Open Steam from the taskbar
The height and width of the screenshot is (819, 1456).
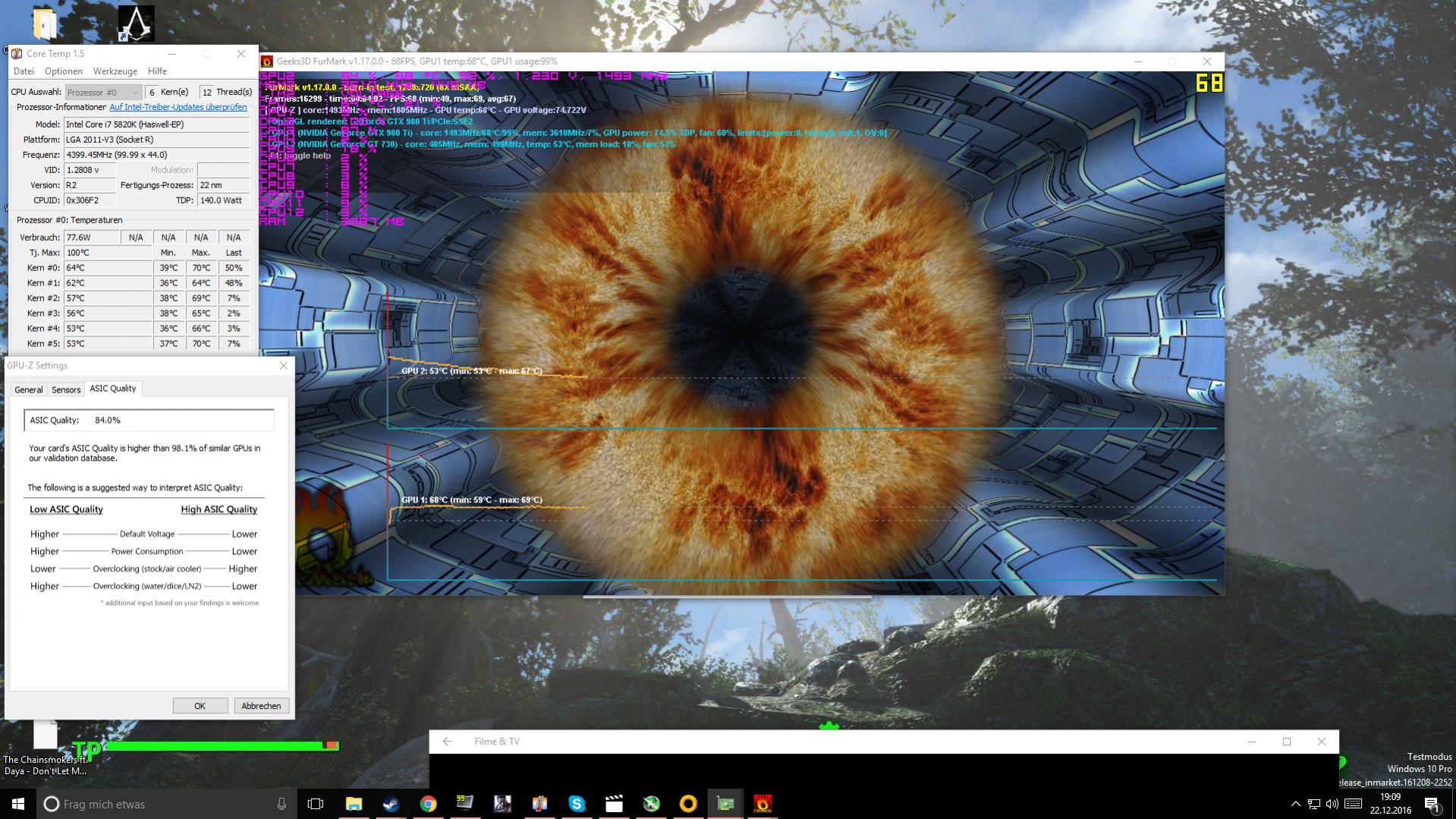click(x=391, y=804)
